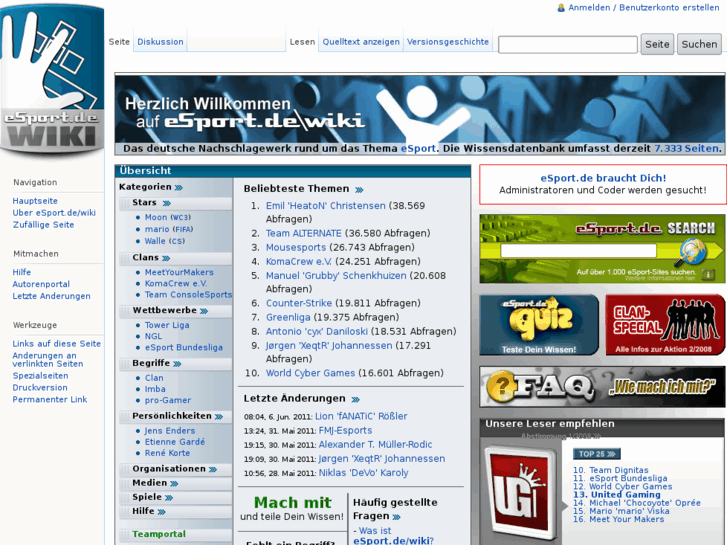The height and width of the screenshot is (545, 727).
Task: Click the eSport.de WIKI logo
Action: (52, 81)
